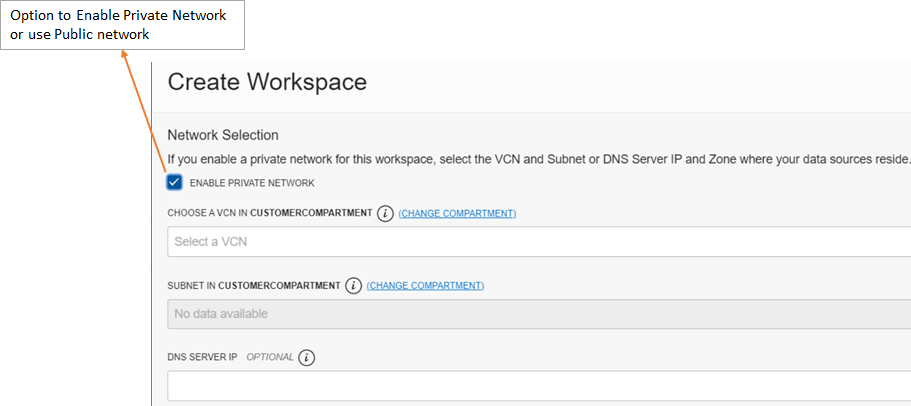Click the Option to Enable Private Network callout
The image size is (911, 406).
pyautogui.click(x=122, y=25)
